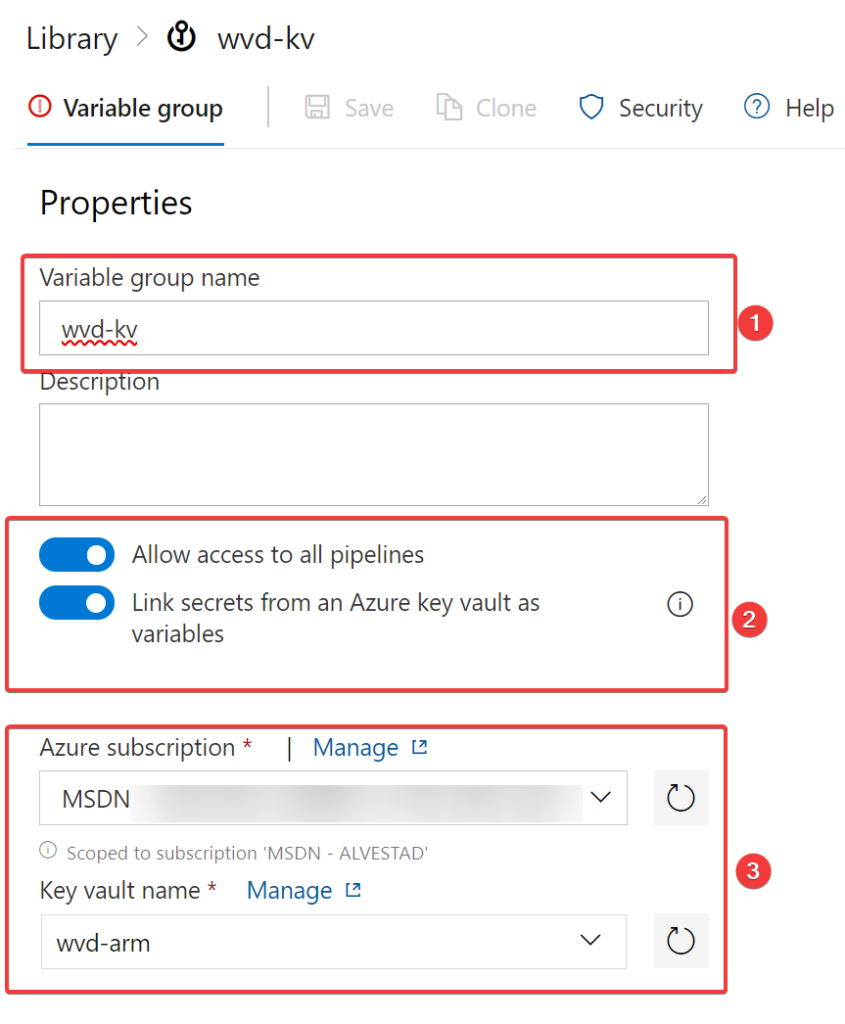Click the Security shield icon
This screenshot has width=845, height=1024.
(x=592, y=108)
